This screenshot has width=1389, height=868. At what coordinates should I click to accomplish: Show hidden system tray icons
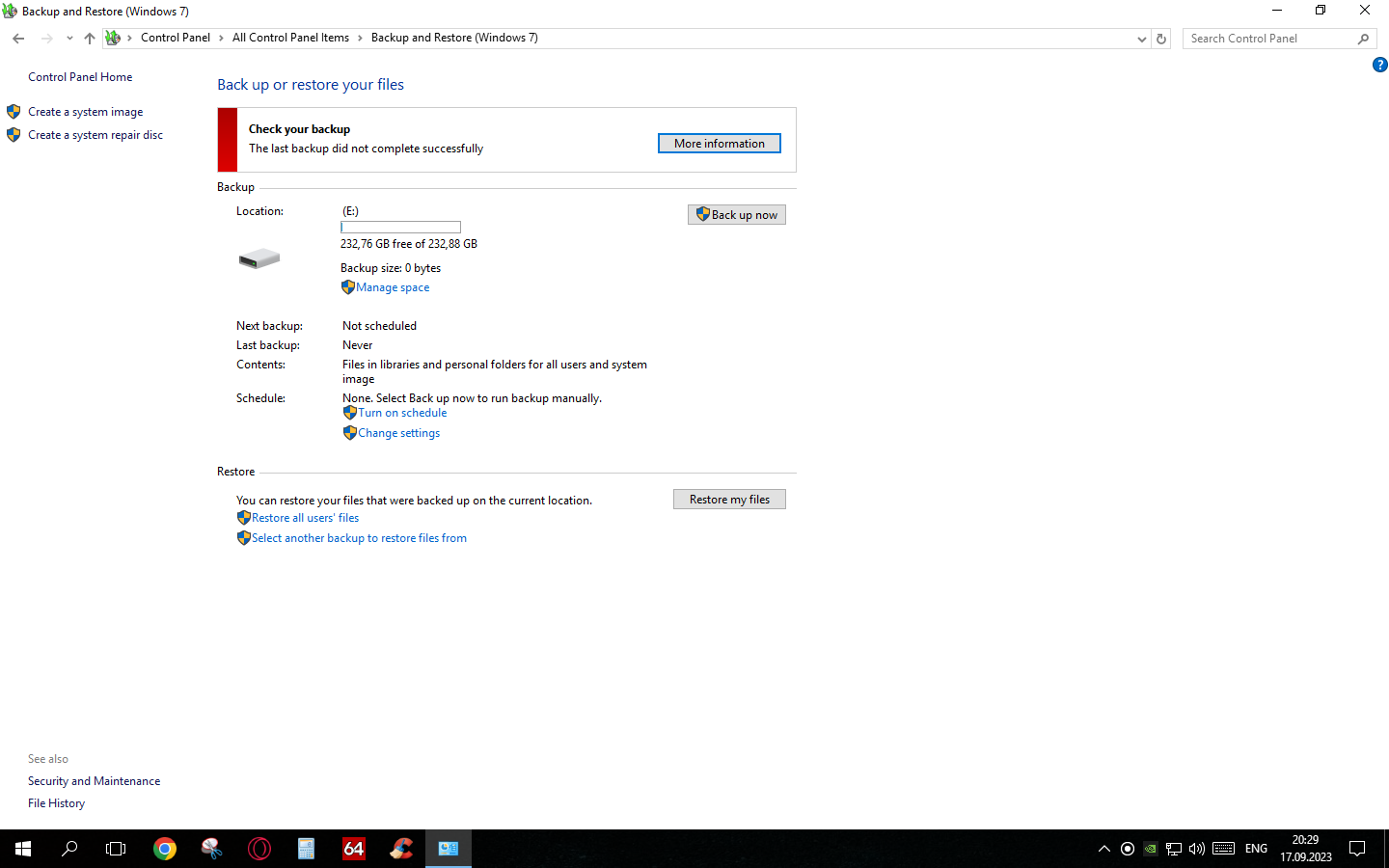coord(1104,849)
